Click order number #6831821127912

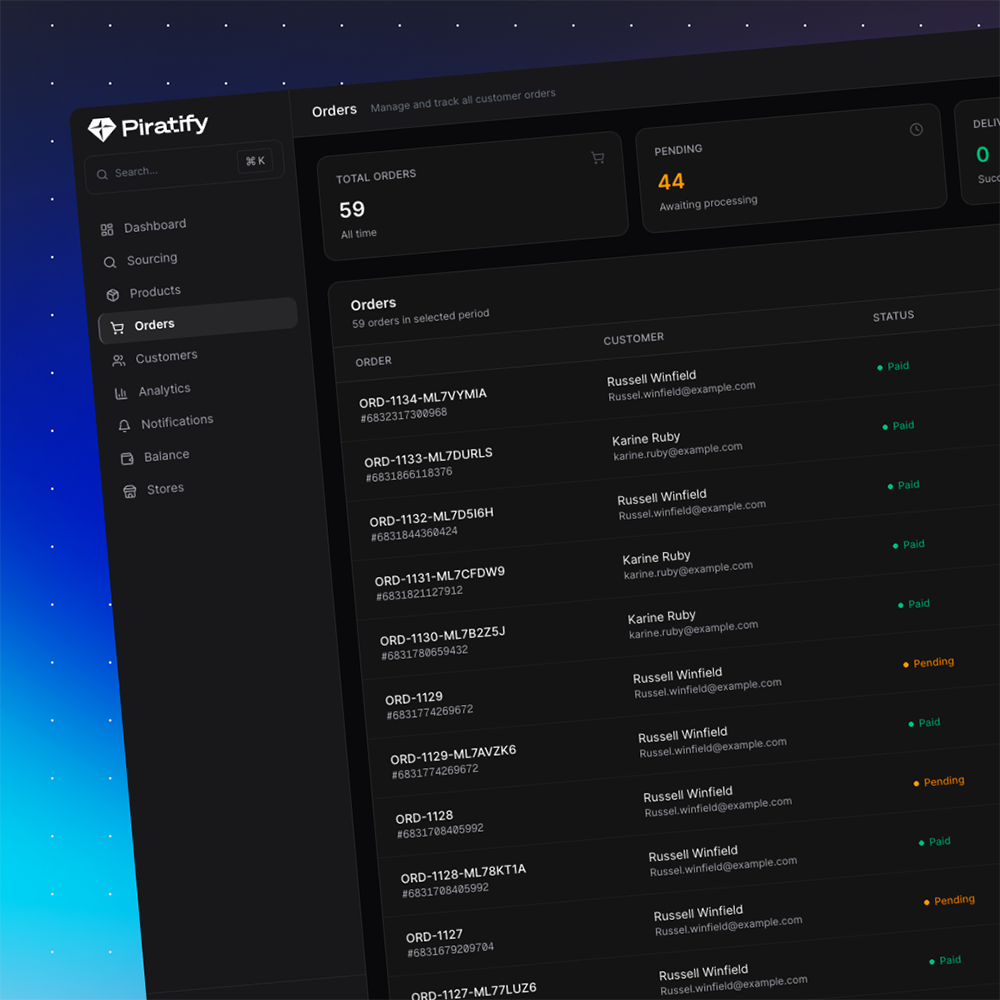point(420,593)
